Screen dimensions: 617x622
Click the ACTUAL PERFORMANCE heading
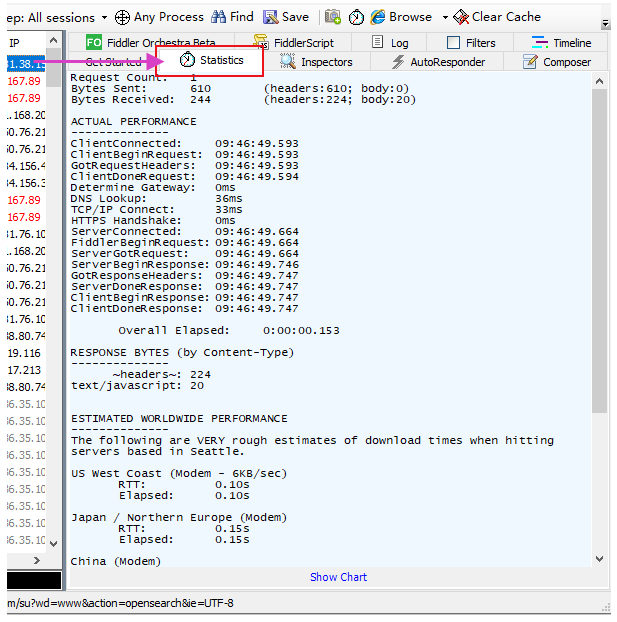click(x=134, y=121)
